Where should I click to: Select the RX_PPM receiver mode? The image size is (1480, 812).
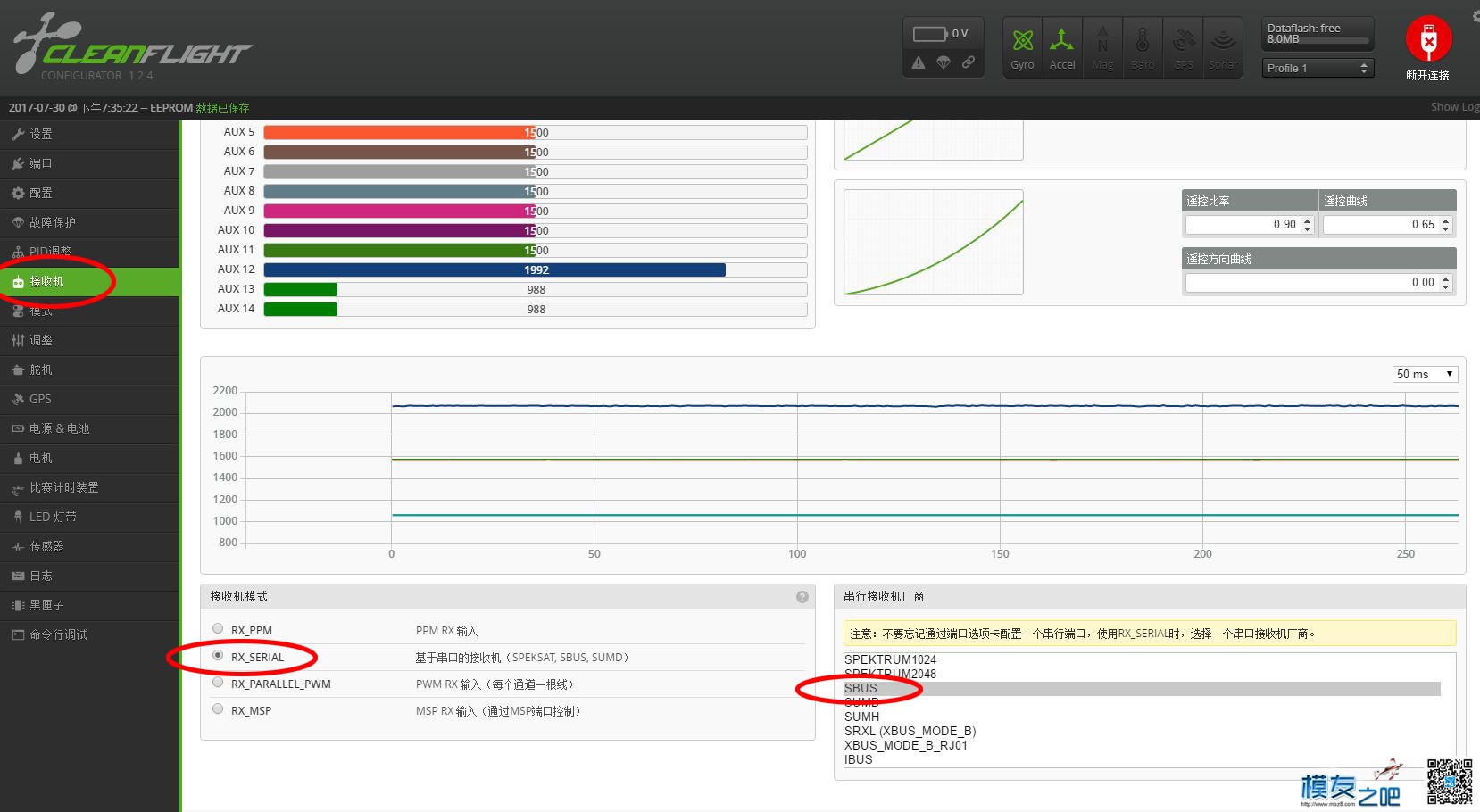pyautogui.click(x=218, y=629)
